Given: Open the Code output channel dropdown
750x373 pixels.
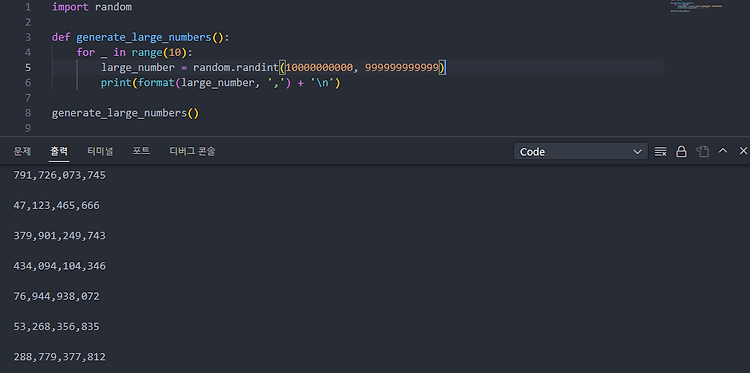Looking at the screenshot, I should pos(581,152).
